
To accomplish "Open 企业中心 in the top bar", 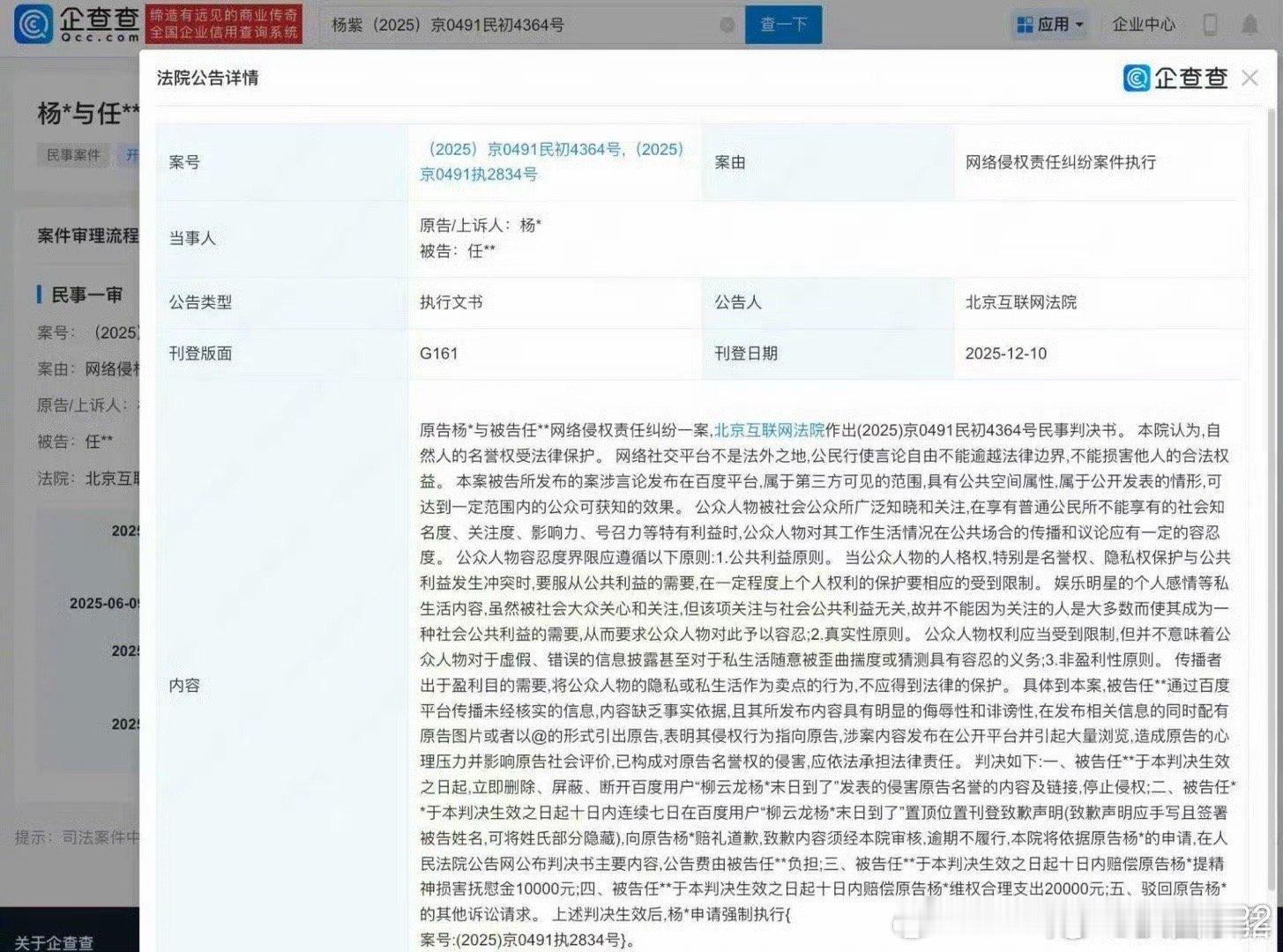I will pyautogui.click(x=1144, y=25).
